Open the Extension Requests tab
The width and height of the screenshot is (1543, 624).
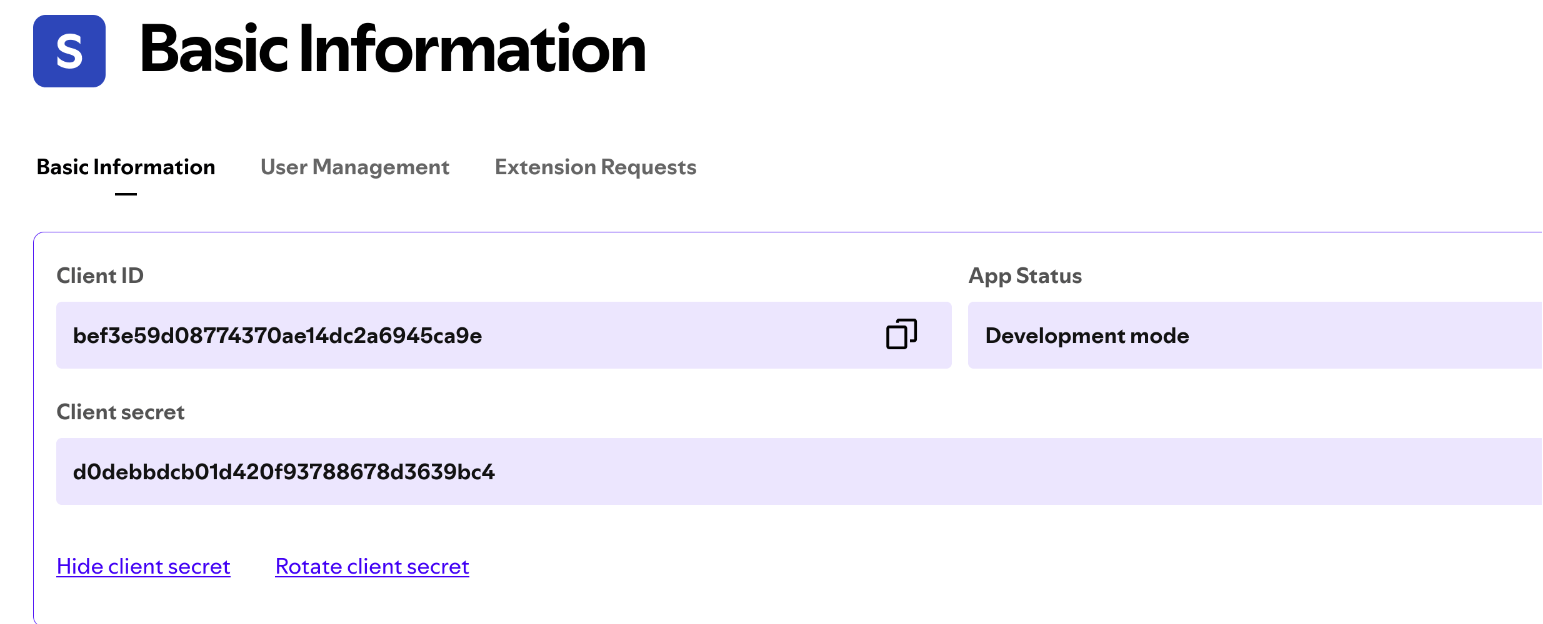pyautogui.click(x=595, y=167)
